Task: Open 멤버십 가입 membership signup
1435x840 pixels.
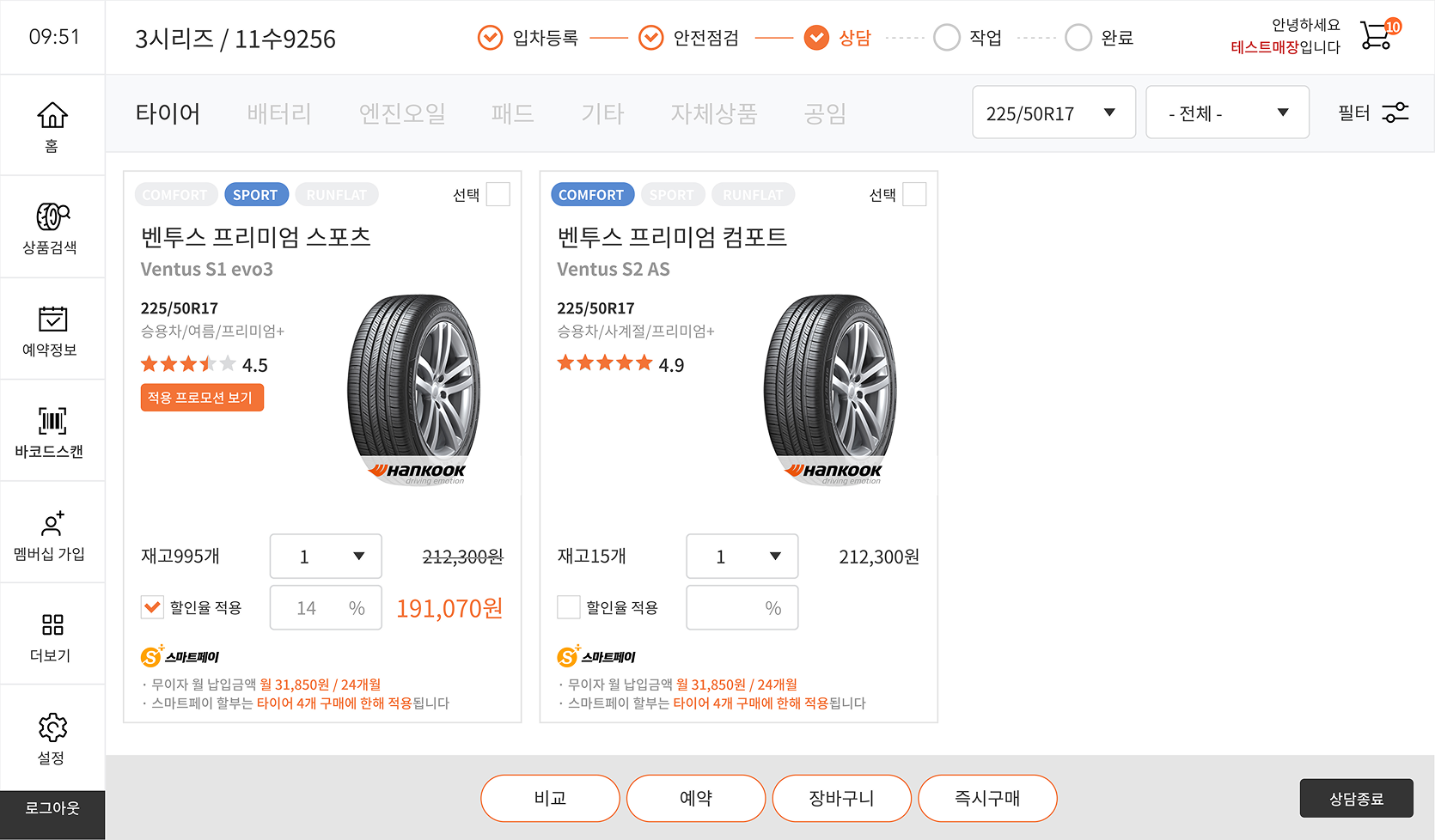Action: click(x=52, y=523)
